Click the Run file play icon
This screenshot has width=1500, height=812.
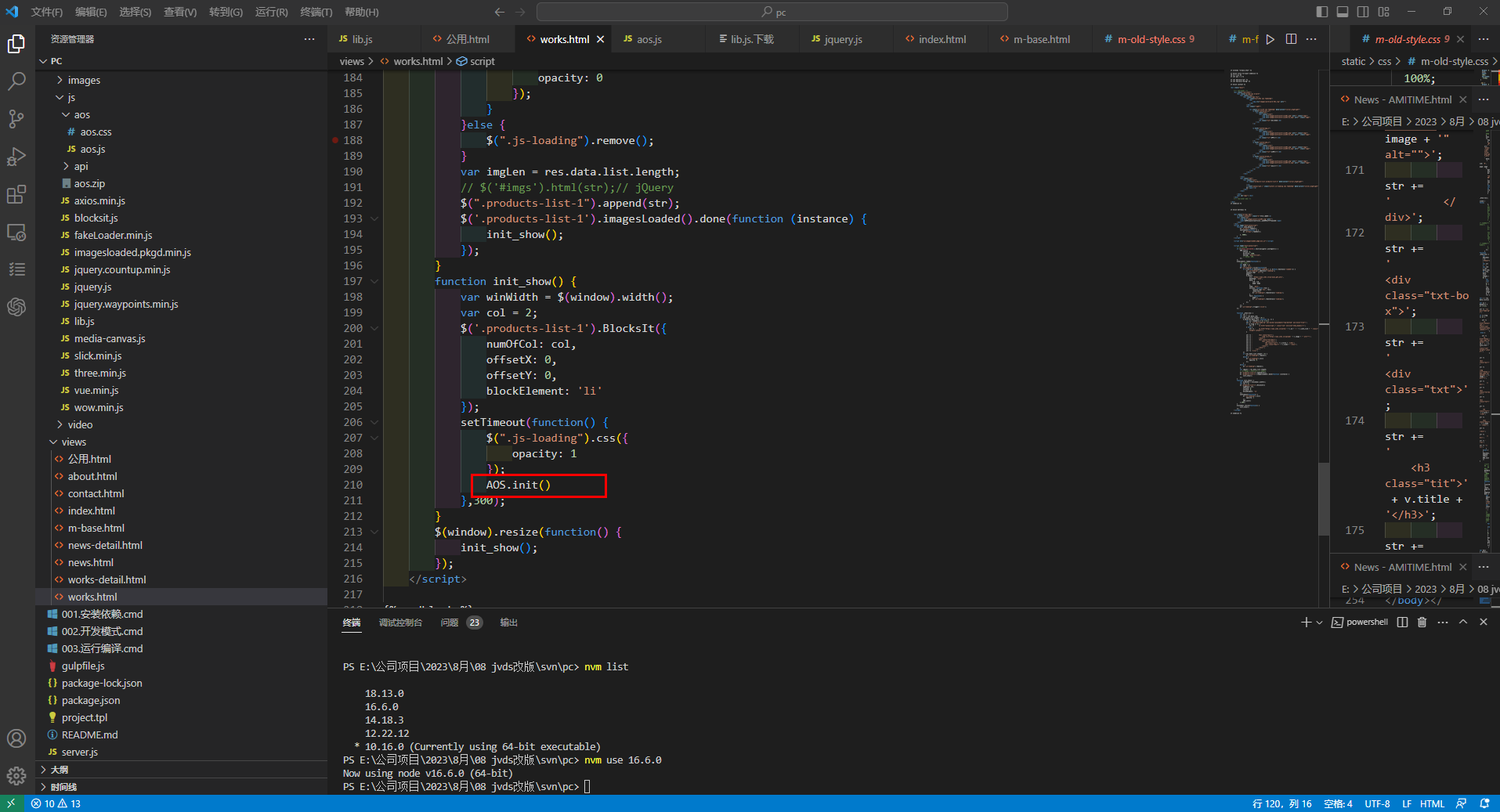[x=1270, y=39]
